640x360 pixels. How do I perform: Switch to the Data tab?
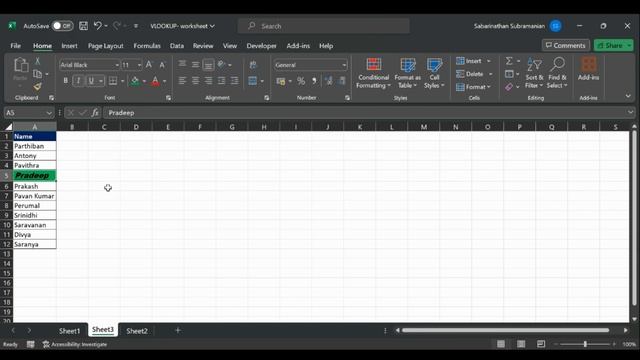click(177, 46)
